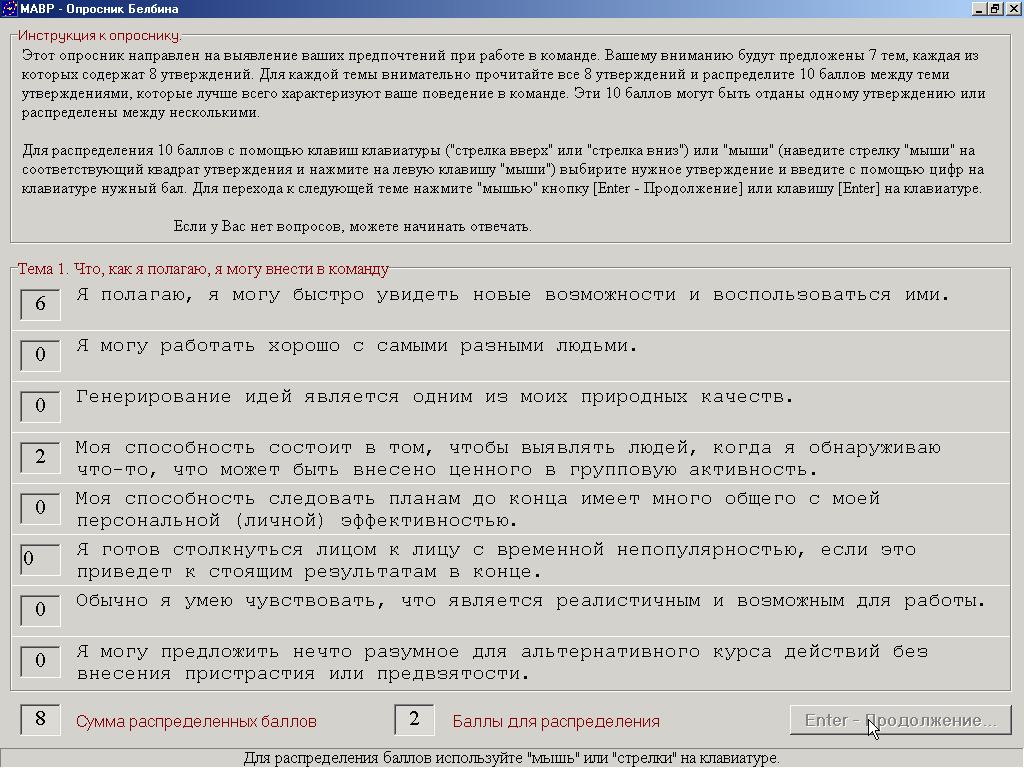
Task: Minimize the Belbin questionnaire window
Action: click(x=977, y=8)
